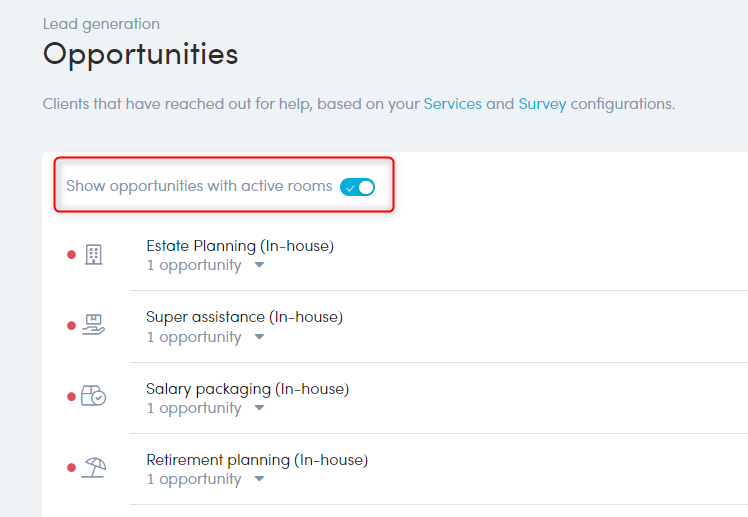The height and width of the screenshot is (517, 748).
Task: Click red status dot beside Salary packaging
Action: point(72,397)
